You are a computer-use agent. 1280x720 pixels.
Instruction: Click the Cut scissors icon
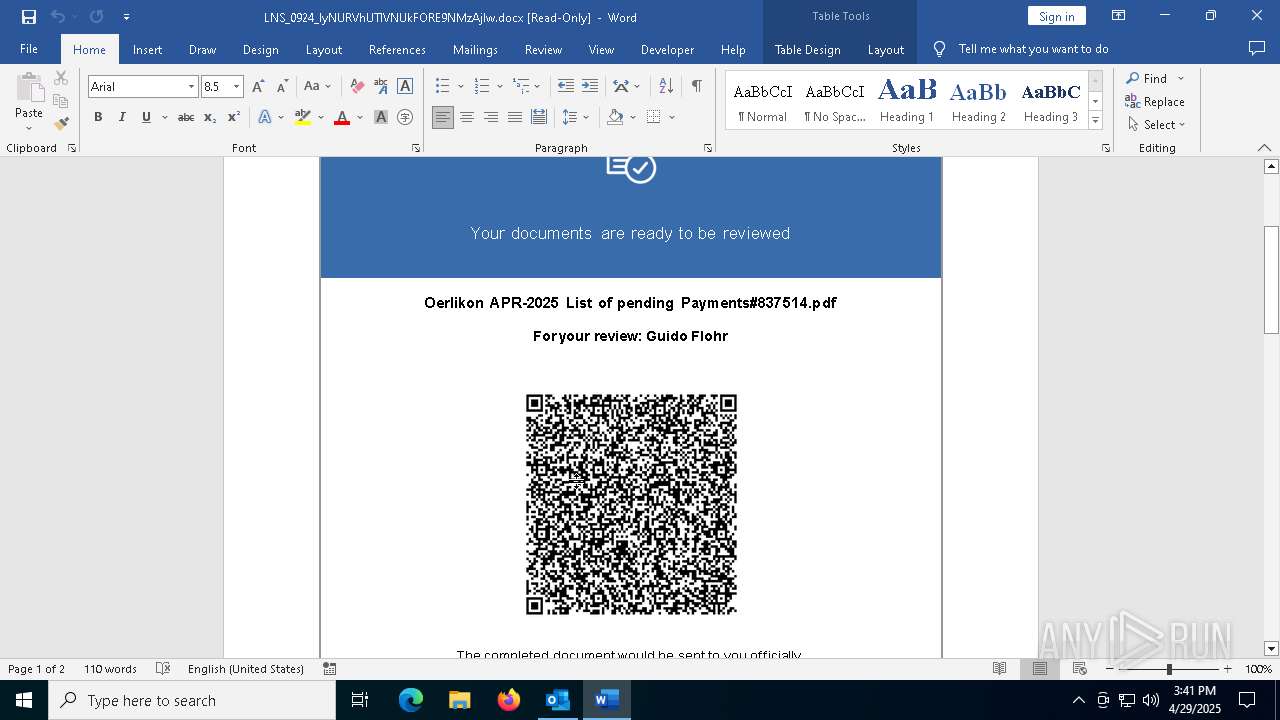tap(61, 78)
